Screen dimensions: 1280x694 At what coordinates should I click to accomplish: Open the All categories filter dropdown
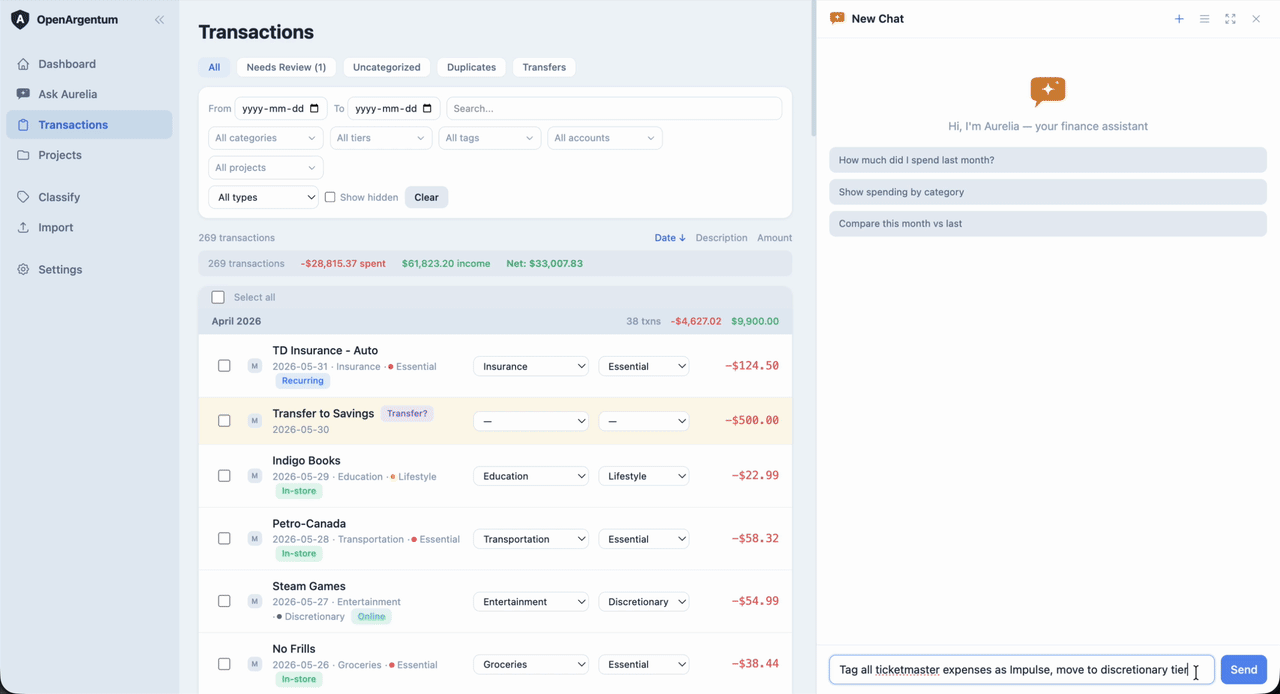[266, 138]
